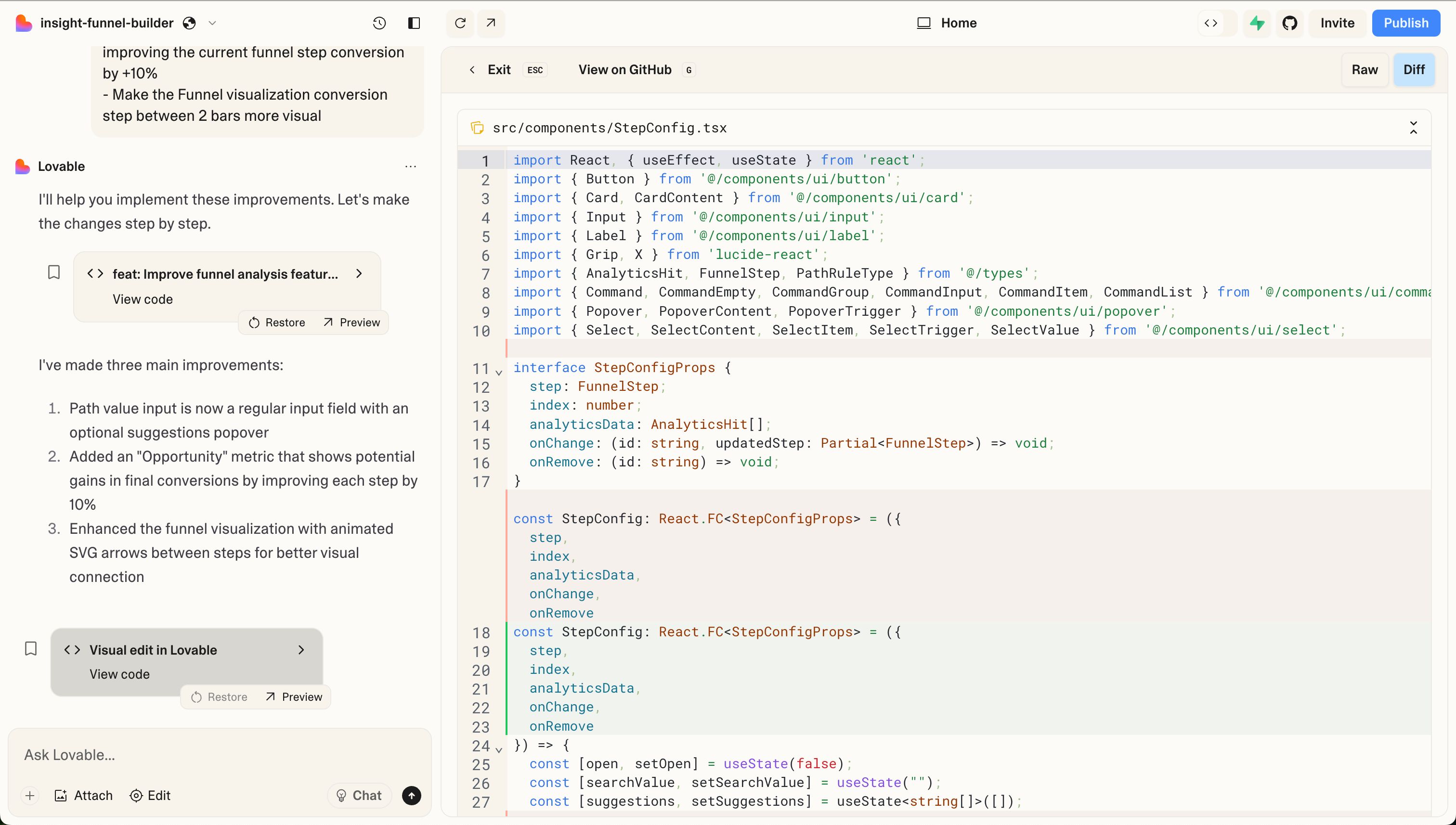Click View on GitHub link

pyautogui.click(x=624, y=70)
